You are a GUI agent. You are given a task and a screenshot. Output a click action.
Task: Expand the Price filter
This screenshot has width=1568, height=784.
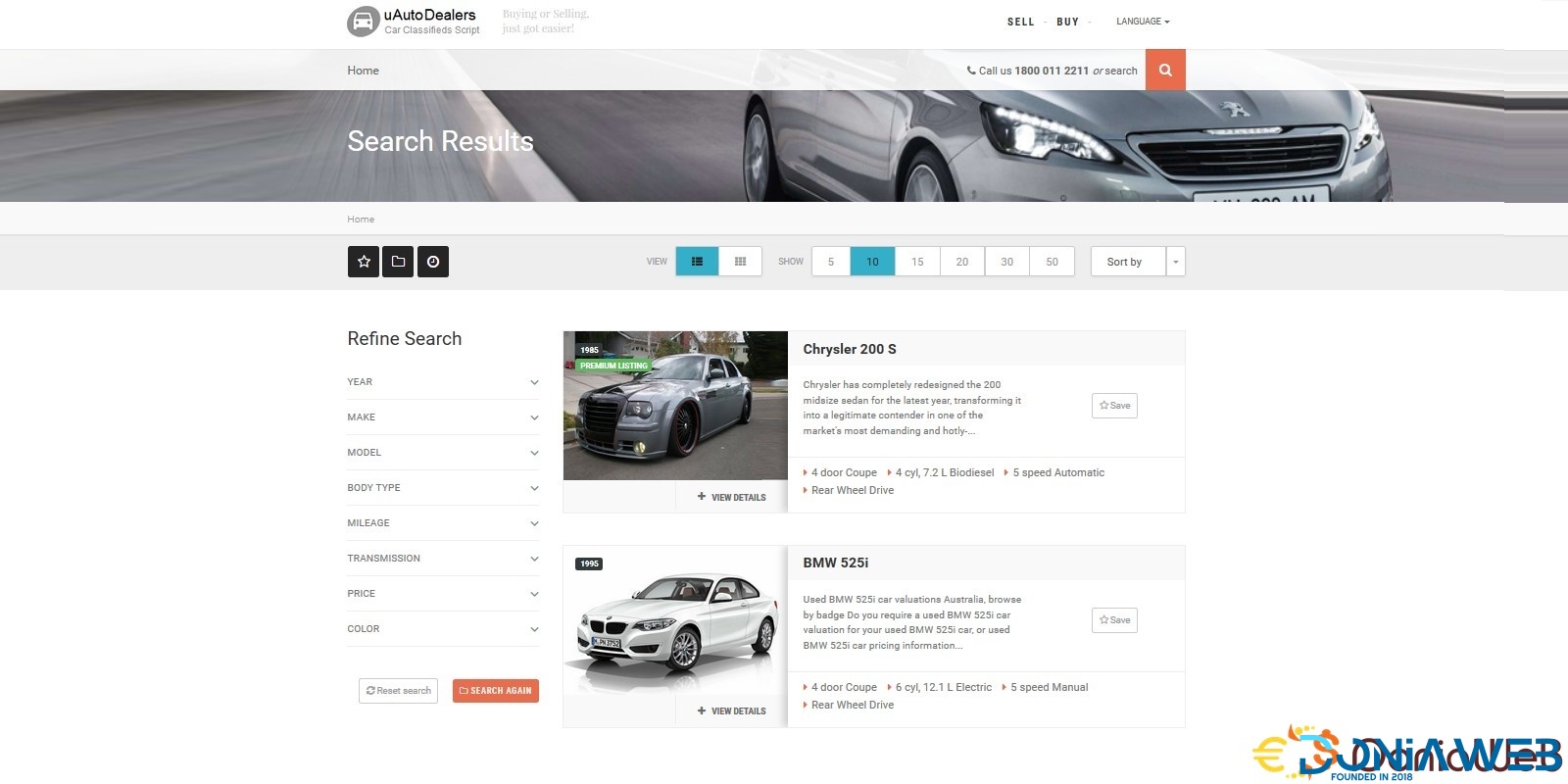click(443, 594)
